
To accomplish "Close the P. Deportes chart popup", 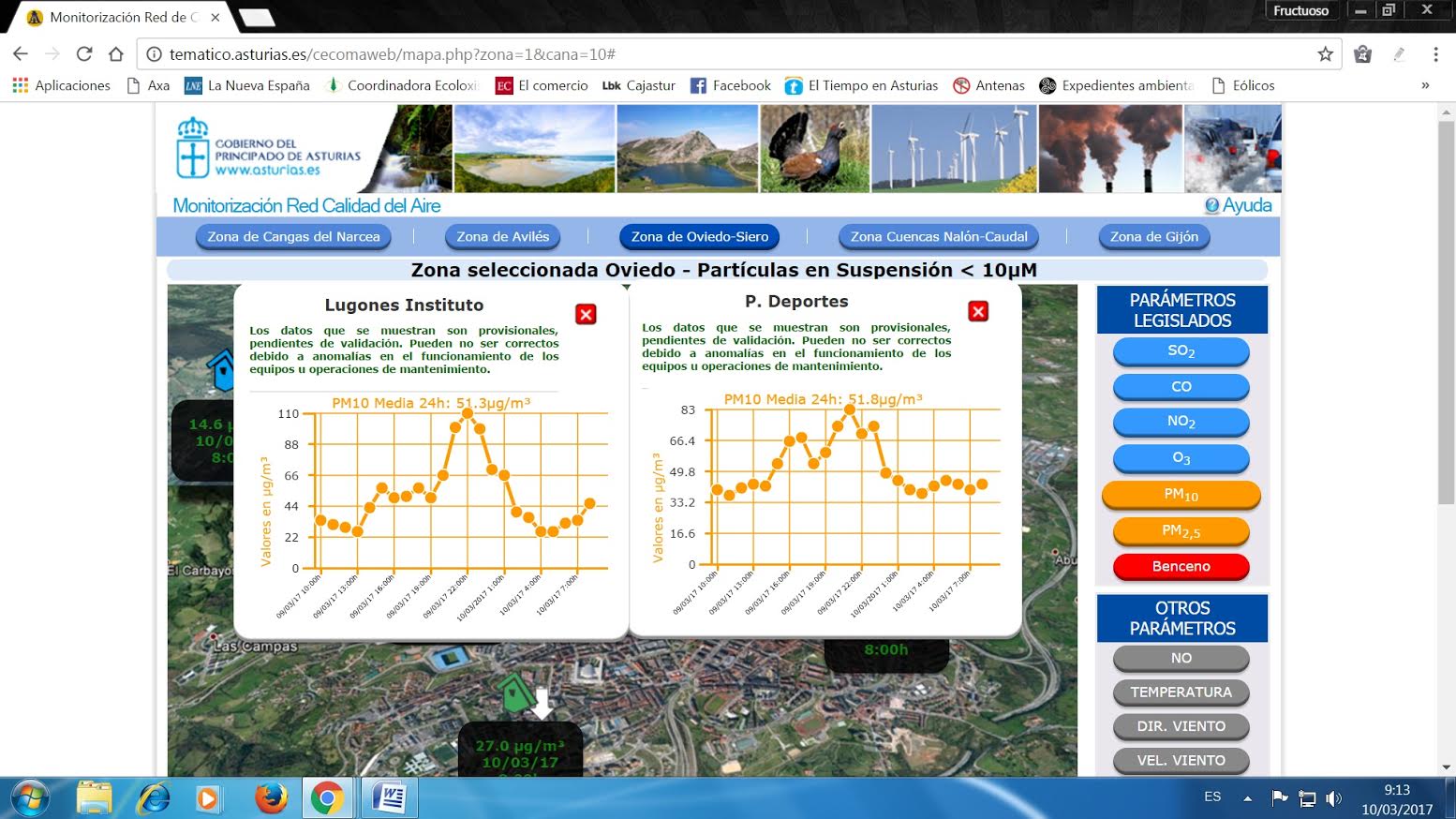I will [x=978, y=312].
